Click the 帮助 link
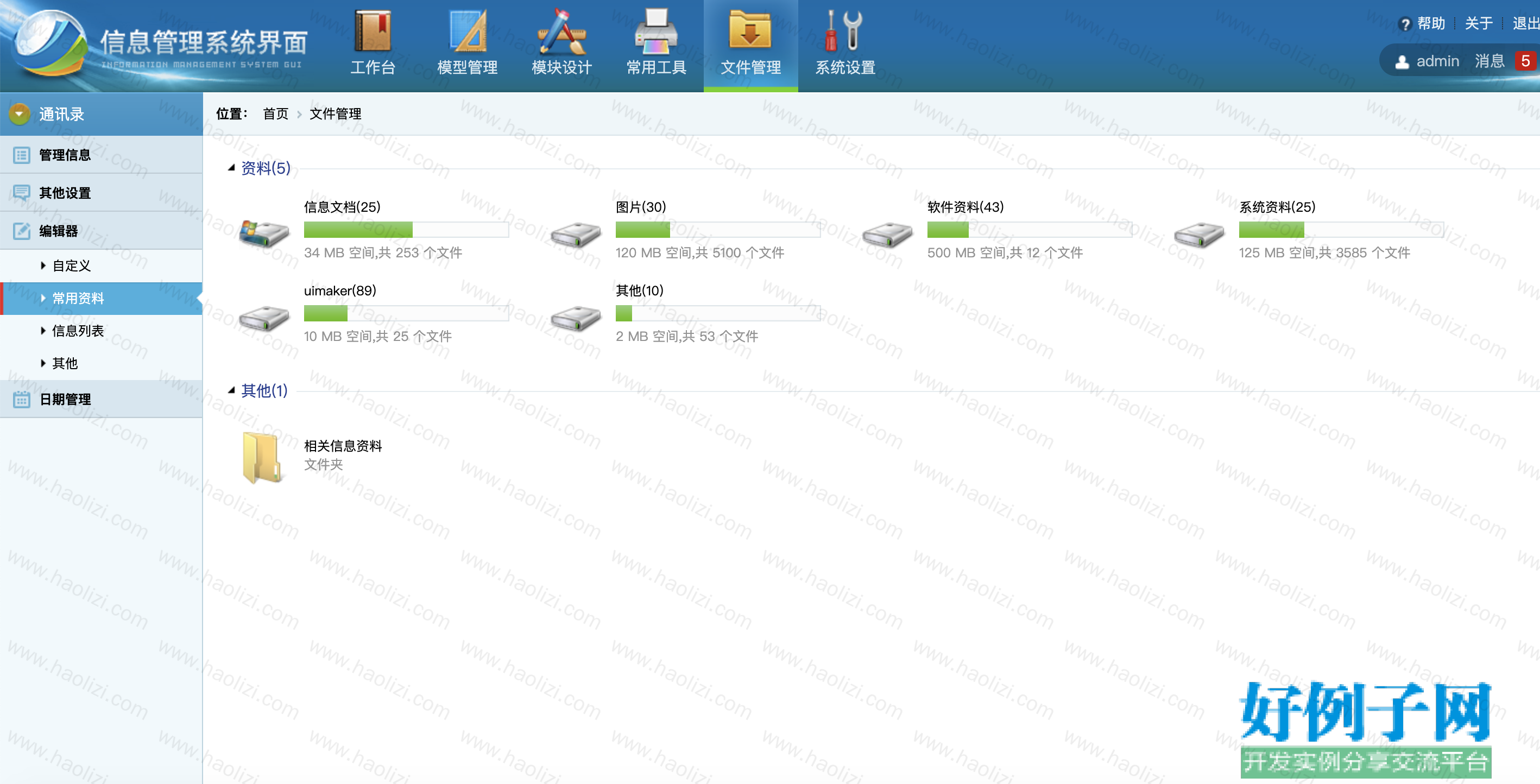Screen dimensions: 1540x784 (x=1431, y=23)
